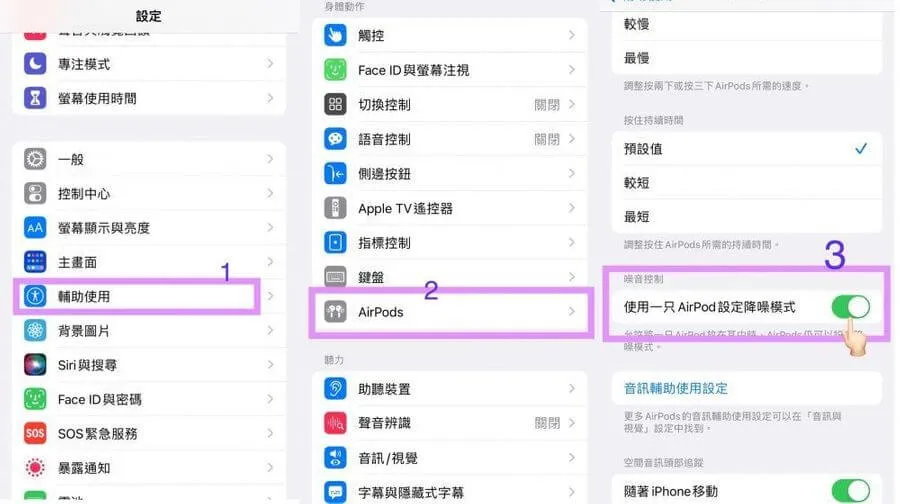Open the 觸控 hand icon

(x=335, y=35)
